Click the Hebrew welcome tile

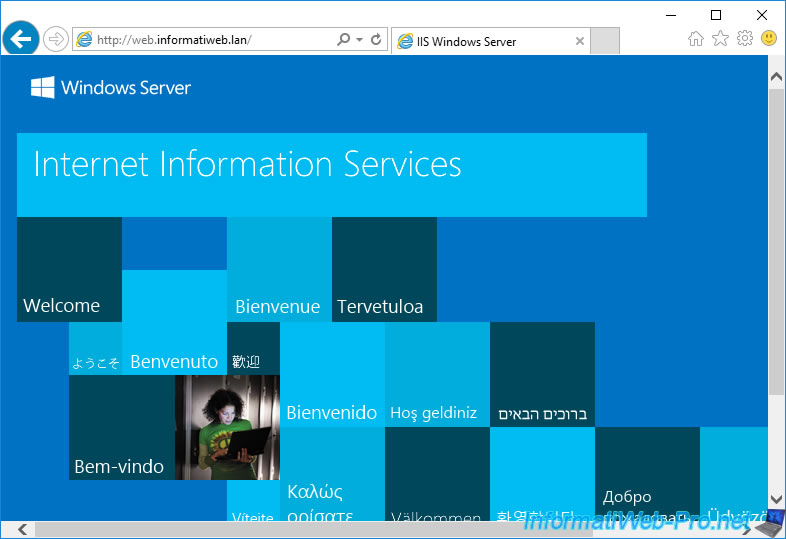coord(542,375)
